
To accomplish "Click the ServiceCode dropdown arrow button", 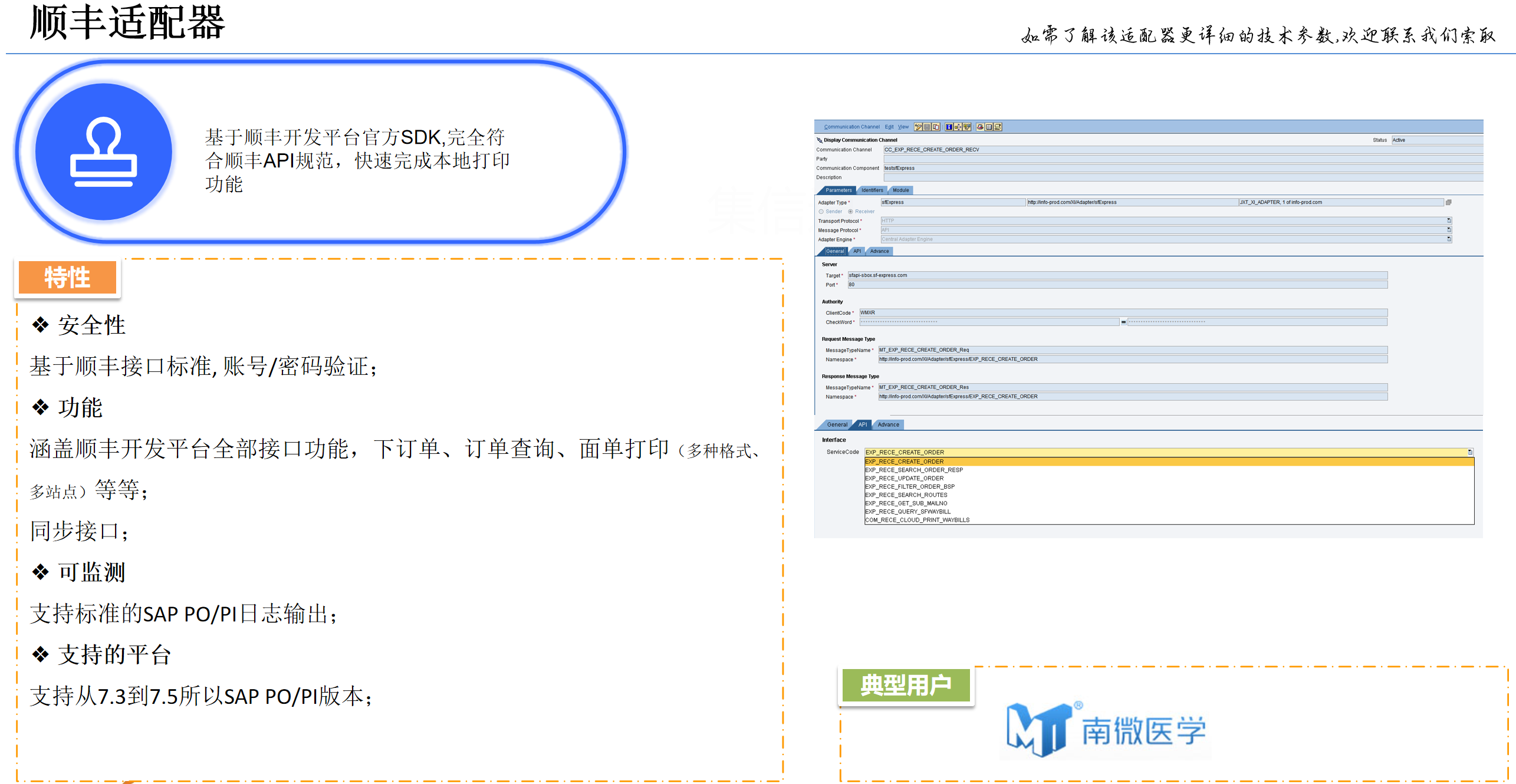I will click(1470, 452).
